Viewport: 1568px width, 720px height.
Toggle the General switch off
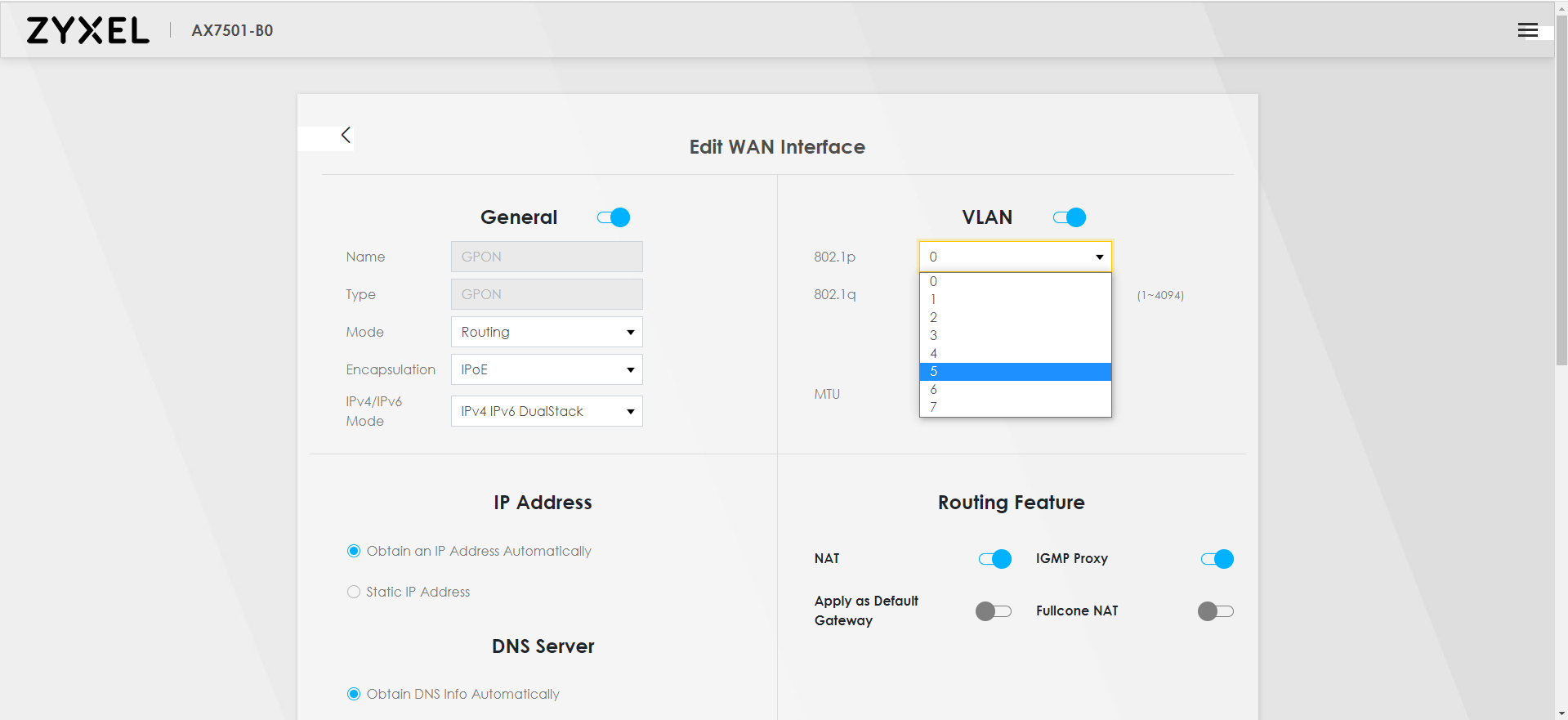[614, 217]
